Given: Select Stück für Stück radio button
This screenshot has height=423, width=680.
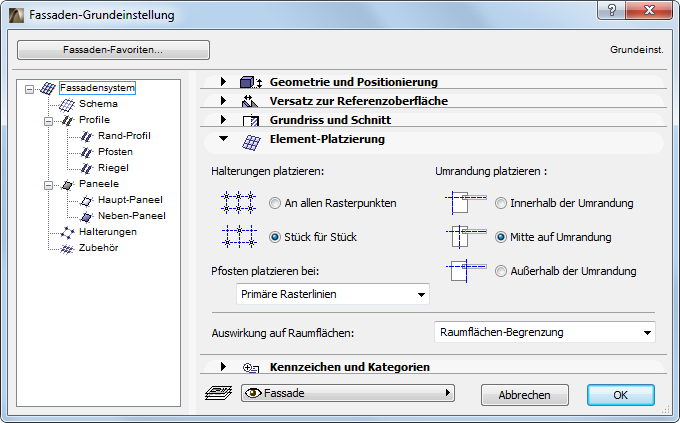Looking at the screenshot, I should tap(275, 237).
